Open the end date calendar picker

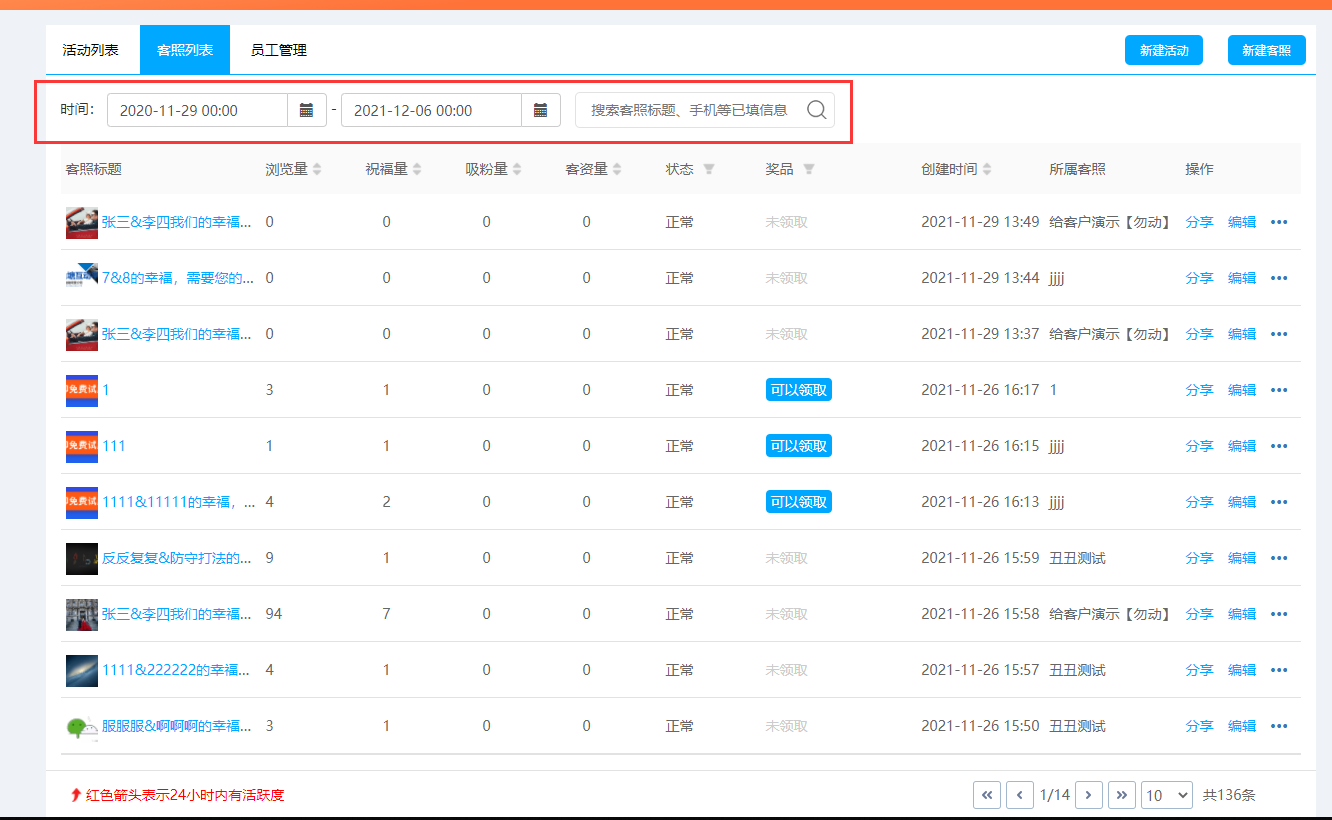click(x=540, y=110)
